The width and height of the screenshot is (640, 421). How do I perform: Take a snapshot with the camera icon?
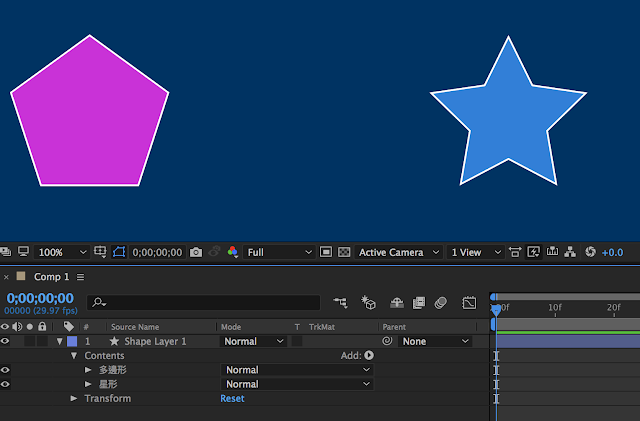coord(196,252)
